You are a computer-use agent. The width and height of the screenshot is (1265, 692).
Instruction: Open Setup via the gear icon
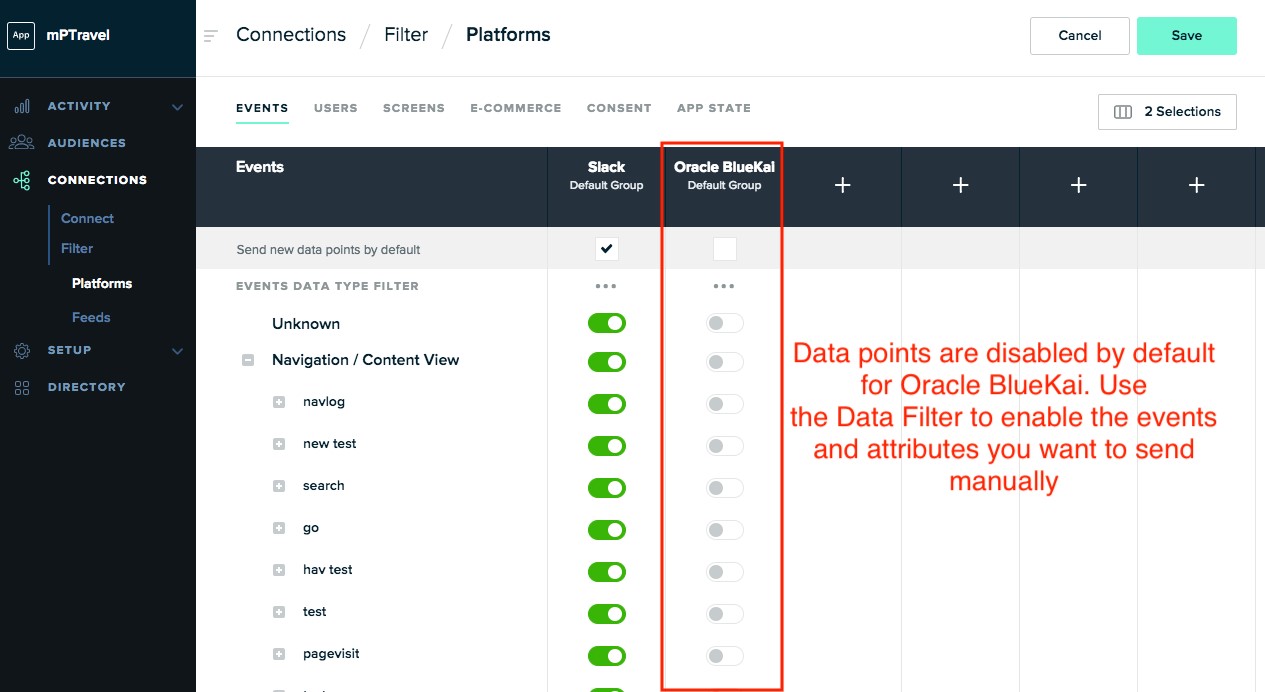tap(22, 350)
